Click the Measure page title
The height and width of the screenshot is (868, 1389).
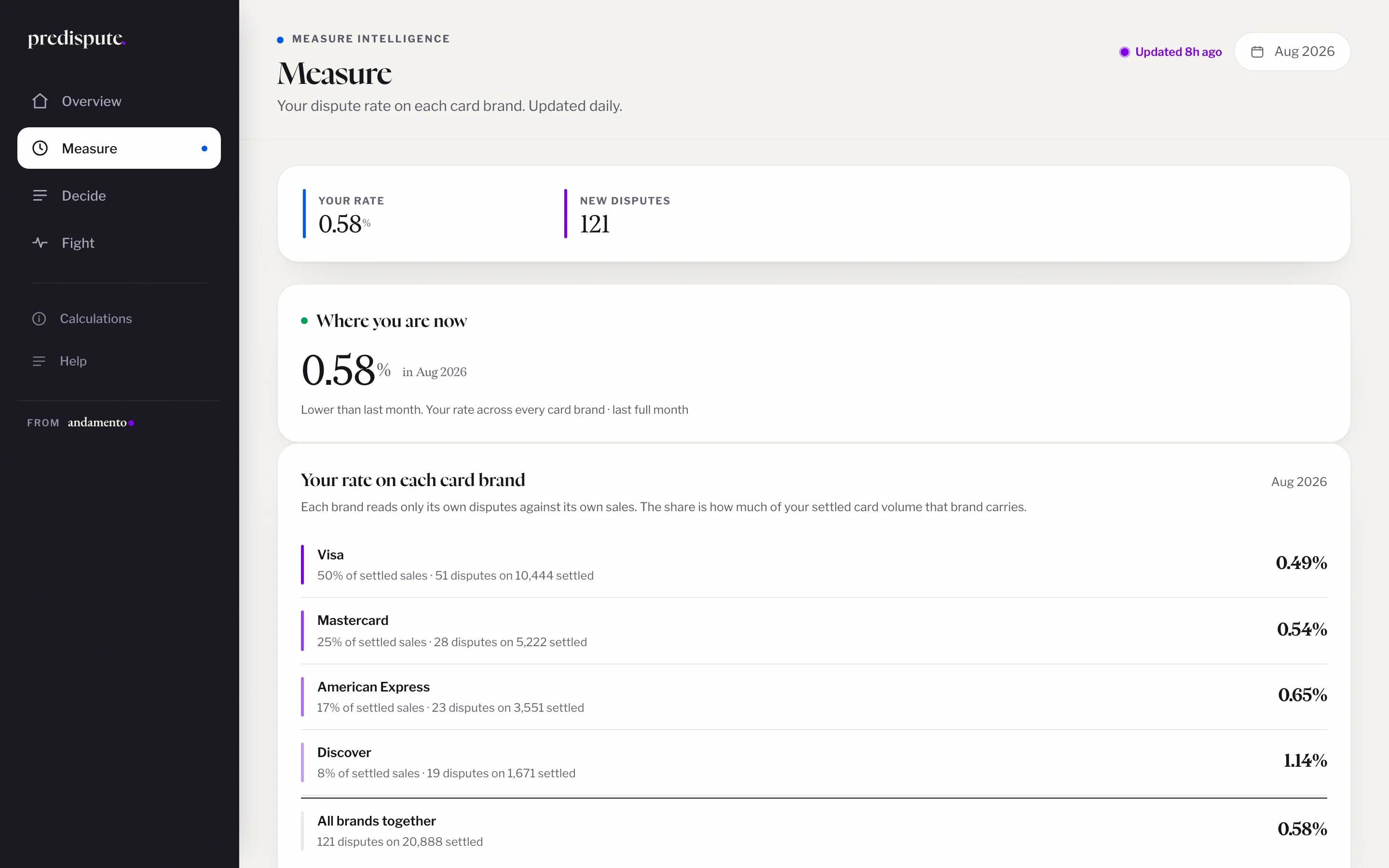point(335,73)
